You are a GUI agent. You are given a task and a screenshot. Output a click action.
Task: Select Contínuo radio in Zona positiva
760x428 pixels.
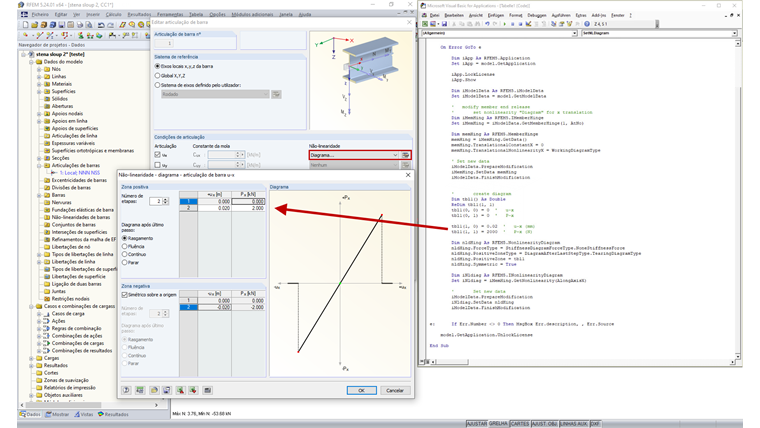point(125,254)
